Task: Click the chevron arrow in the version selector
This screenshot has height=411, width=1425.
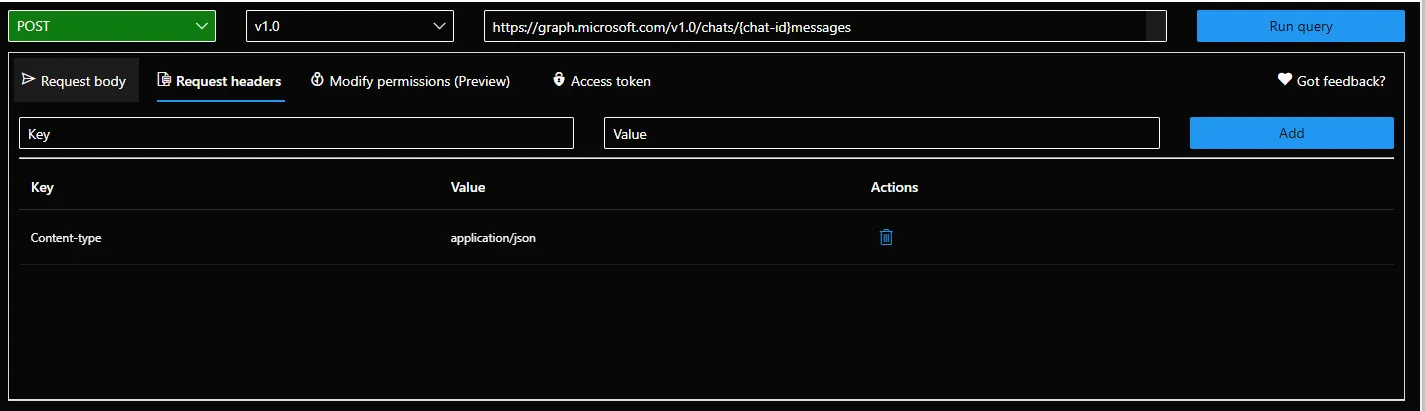Action: 439,27
